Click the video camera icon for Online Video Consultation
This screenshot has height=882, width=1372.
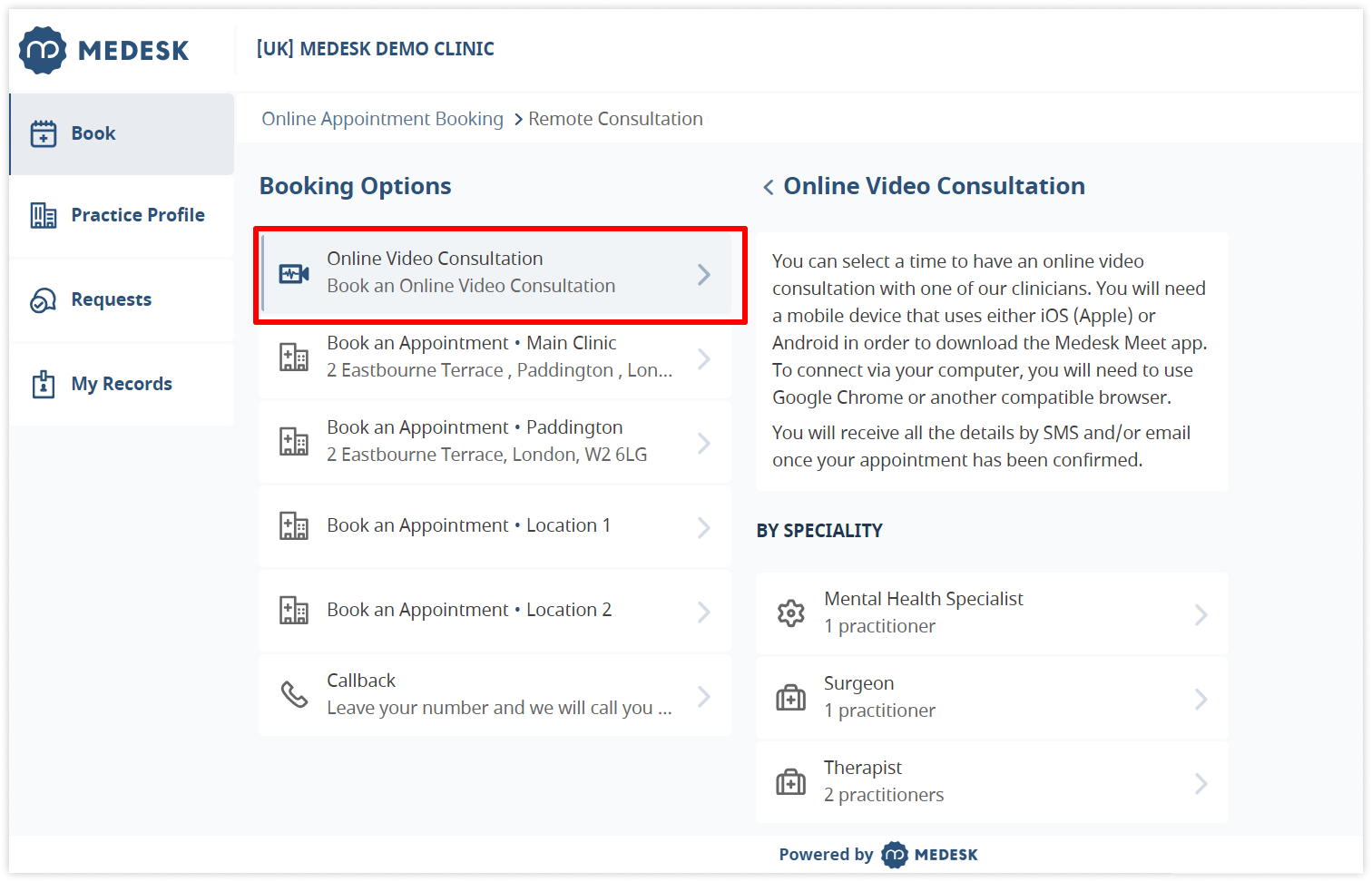[294, 273]
